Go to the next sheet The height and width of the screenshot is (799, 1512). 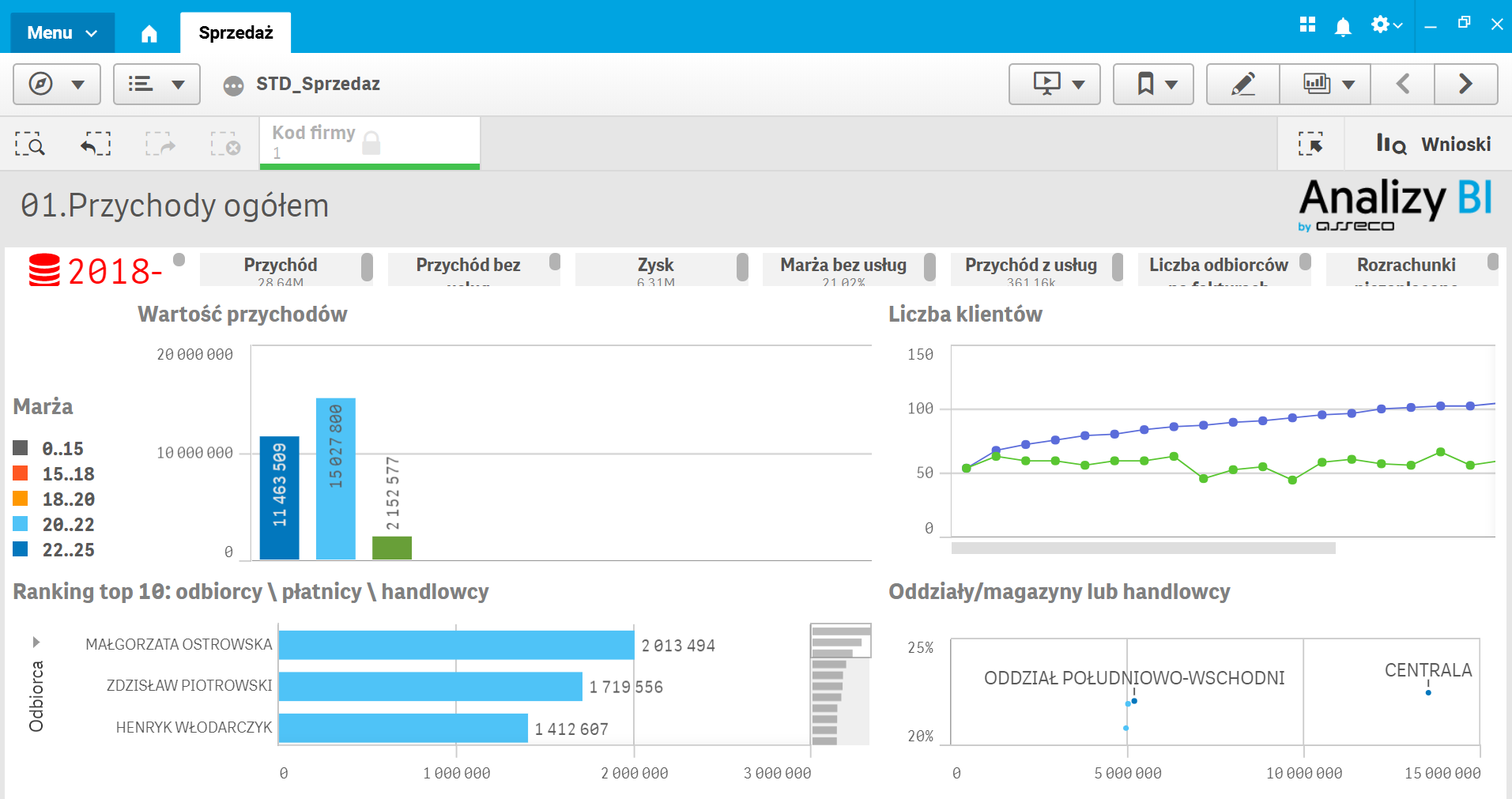pyautogui.click(x=1465, y=84)
